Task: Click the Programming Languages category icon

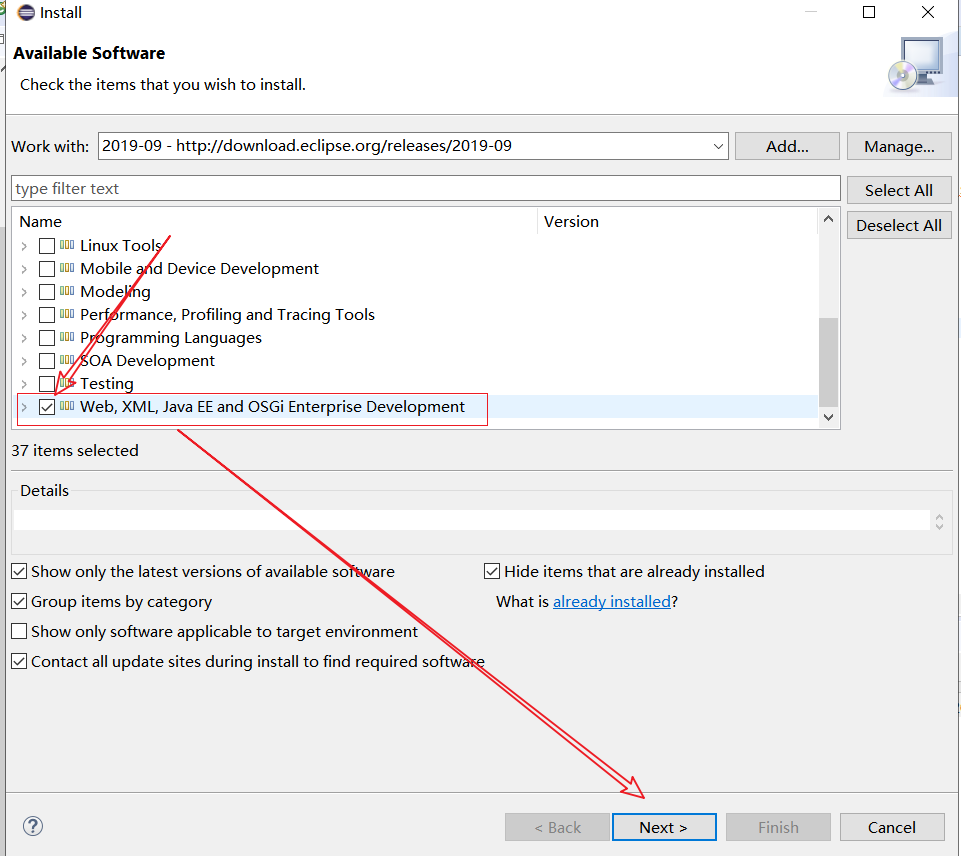Action: [67, 337]
